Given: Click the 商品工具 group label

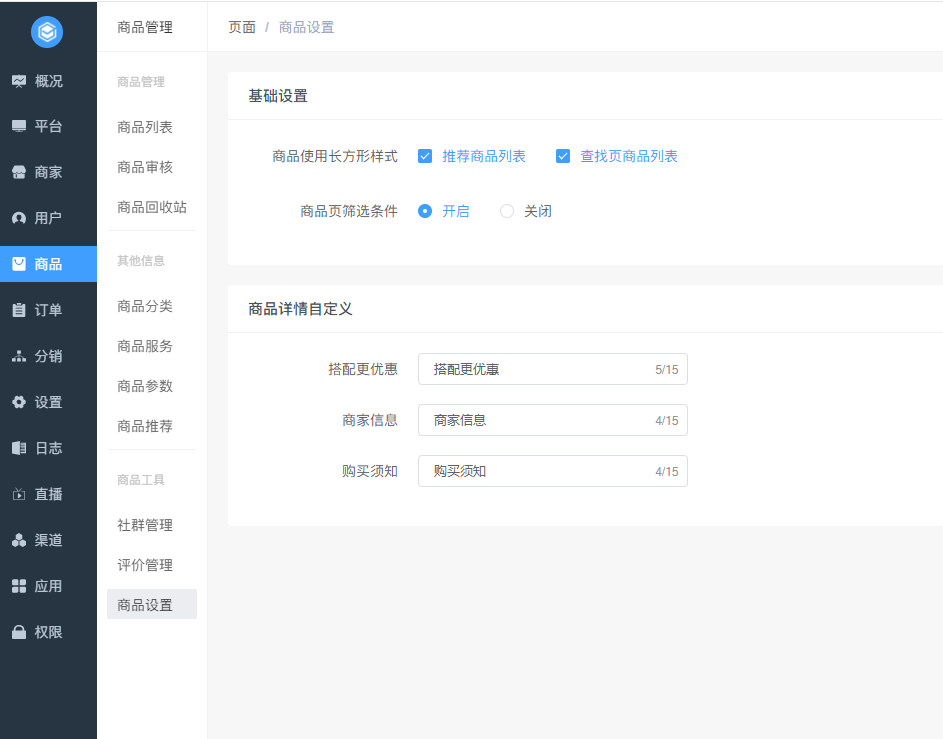Looking at the screenshot, I should pos(141,480).
